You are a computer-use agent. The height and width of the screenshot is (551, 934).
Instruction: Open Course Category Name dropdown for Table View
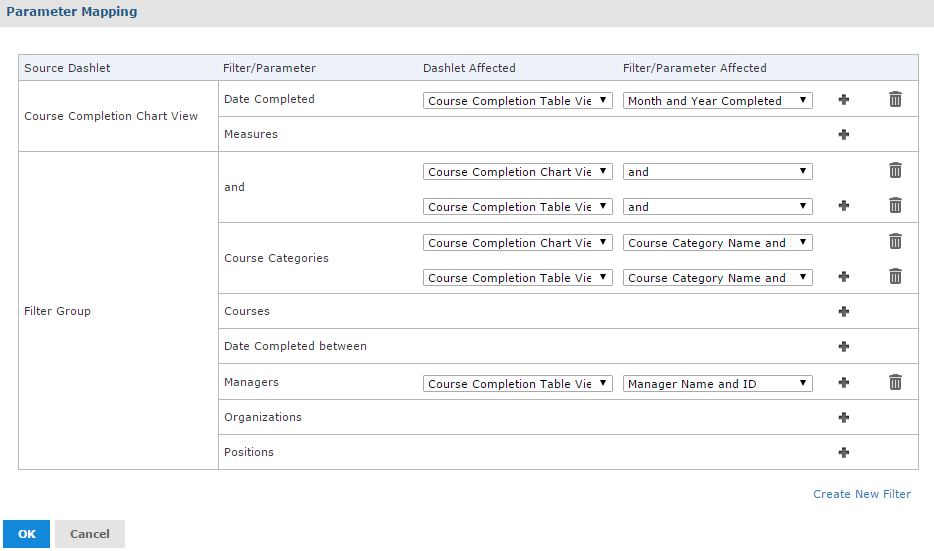718,278
